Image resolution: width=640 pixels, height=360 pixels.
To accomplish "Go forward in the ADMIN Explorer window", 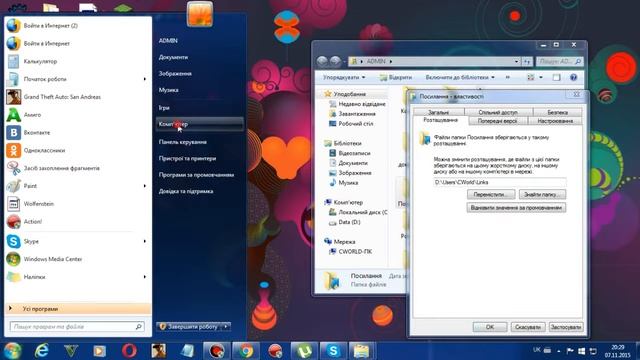I will click(335, 61).
